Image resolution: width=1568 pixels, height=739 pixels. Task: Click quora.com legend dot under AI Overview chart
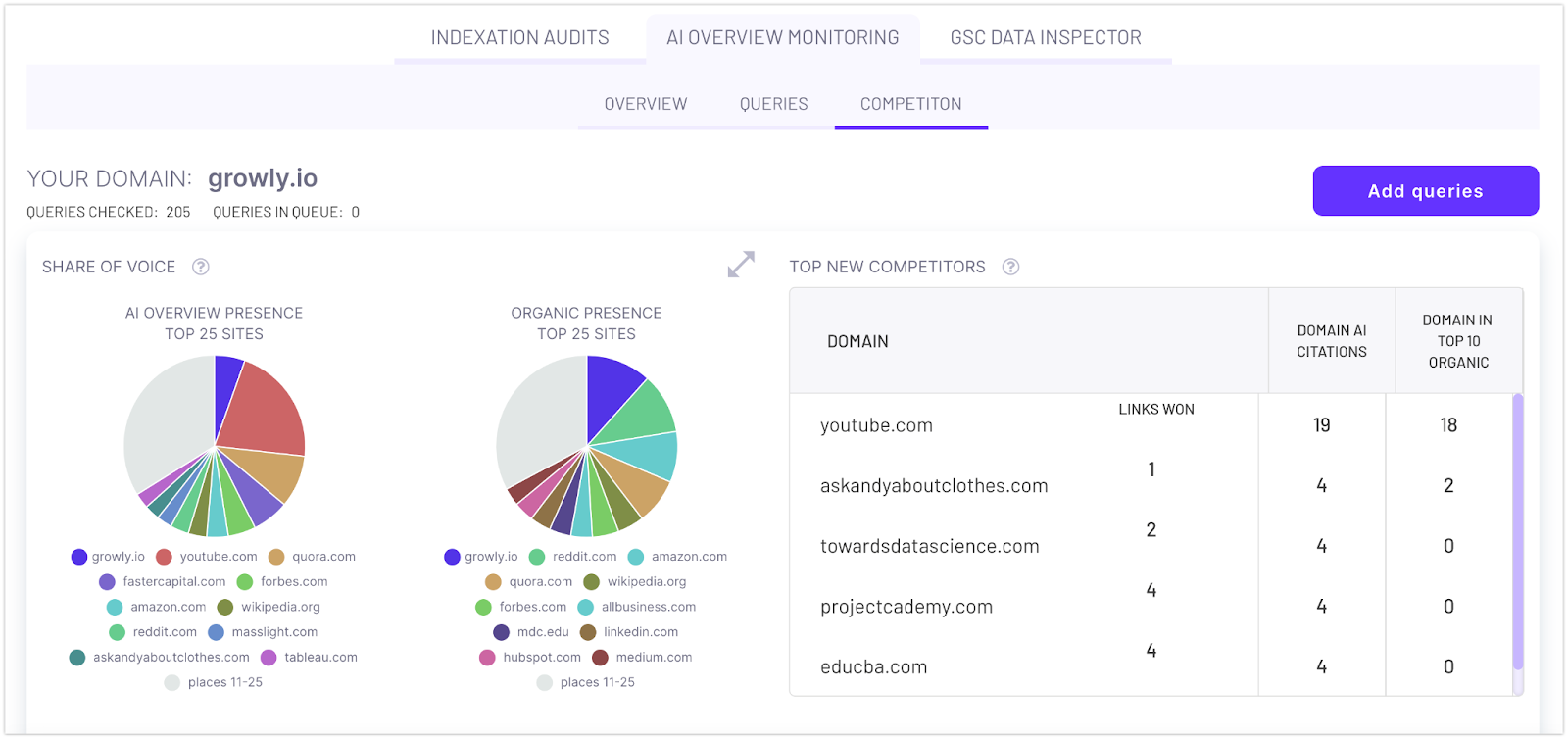[276, 557]
